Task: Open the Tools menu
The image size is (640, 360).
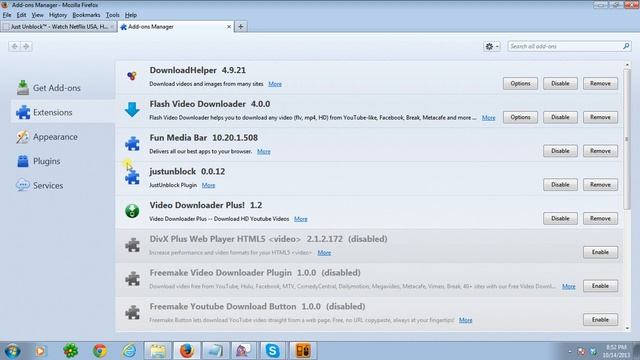Action: pos(113,15)
